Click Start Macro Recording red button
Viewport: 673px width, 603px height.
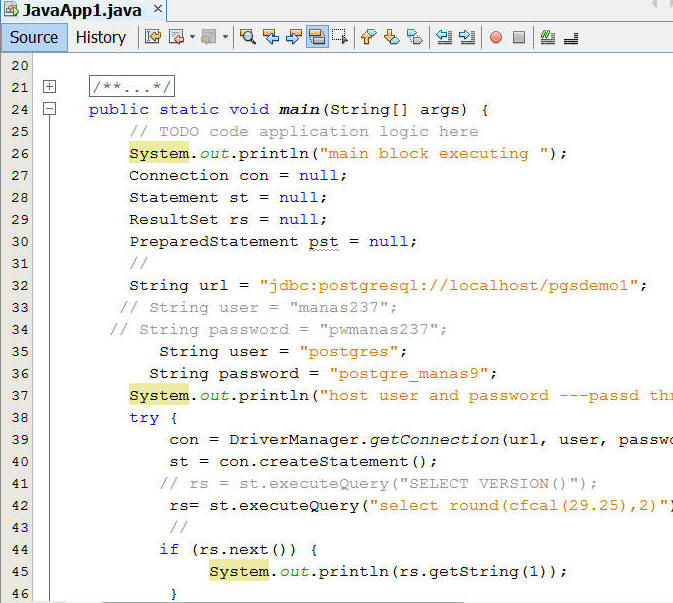496,37
